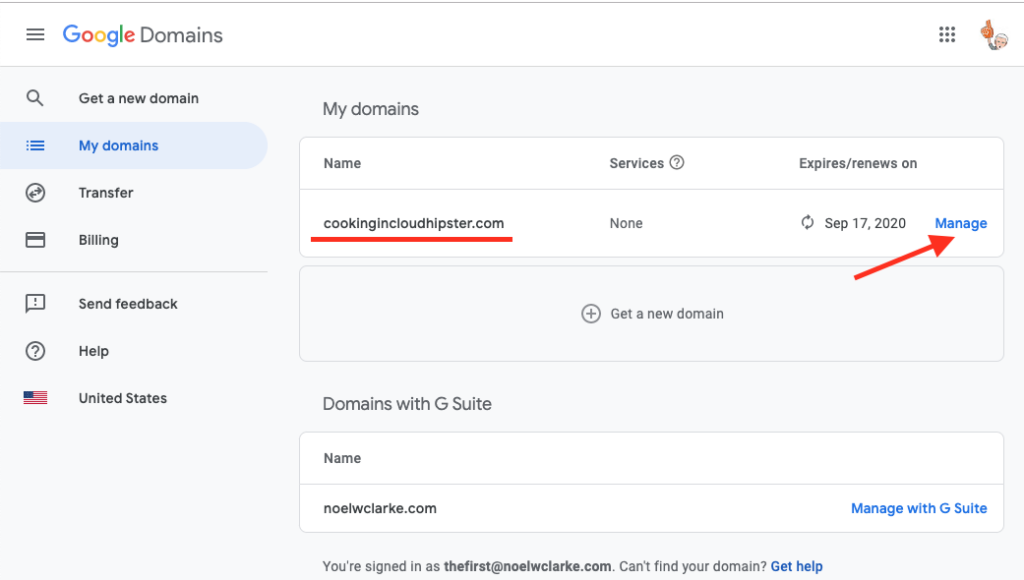Click the Send feedback icon

[35, 303]
